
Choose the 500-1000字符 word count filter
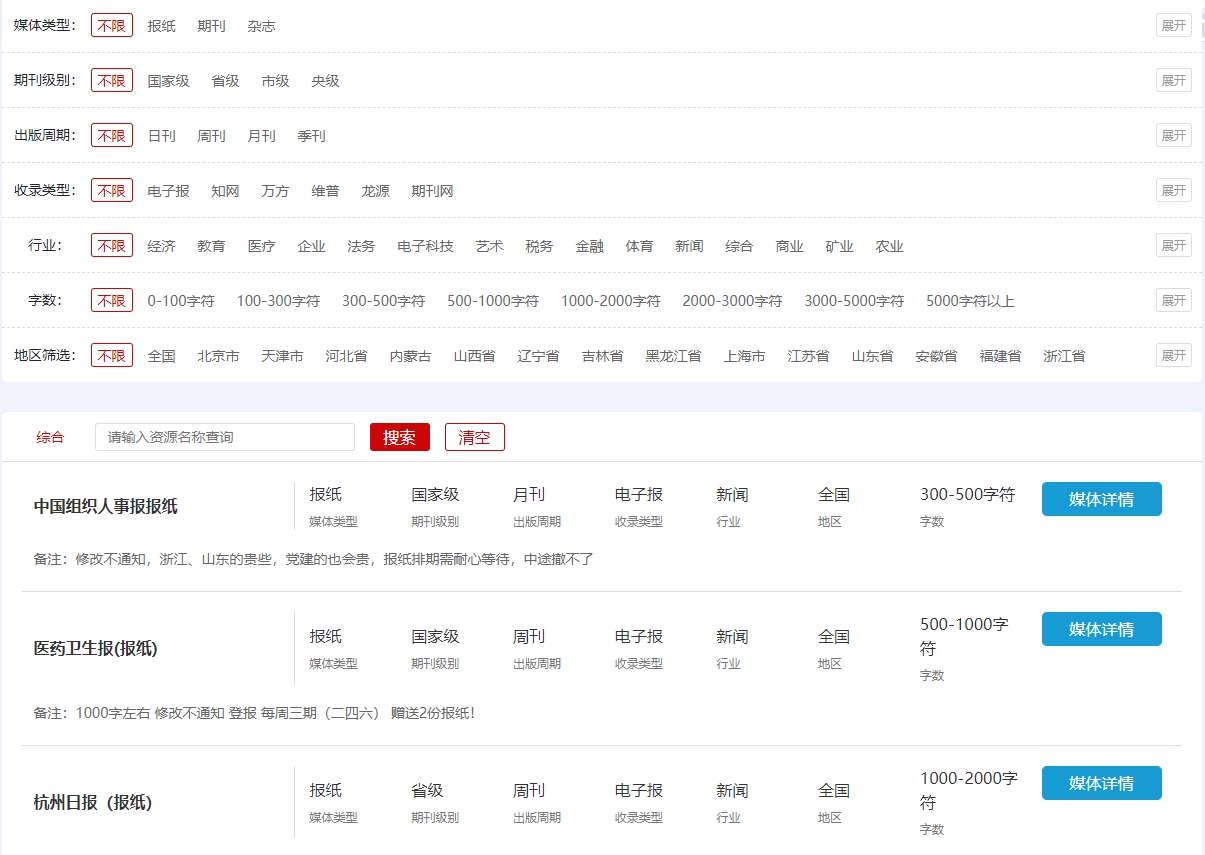click(x=492, y=301)
